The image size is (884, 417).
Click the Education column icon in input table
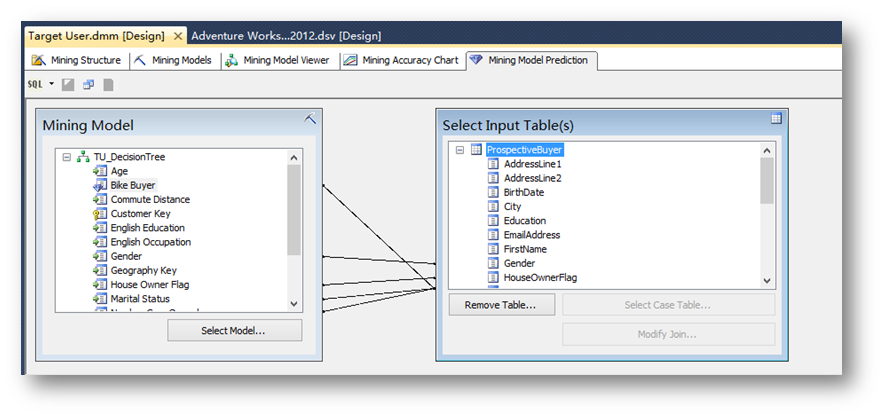tap(493, 221)
